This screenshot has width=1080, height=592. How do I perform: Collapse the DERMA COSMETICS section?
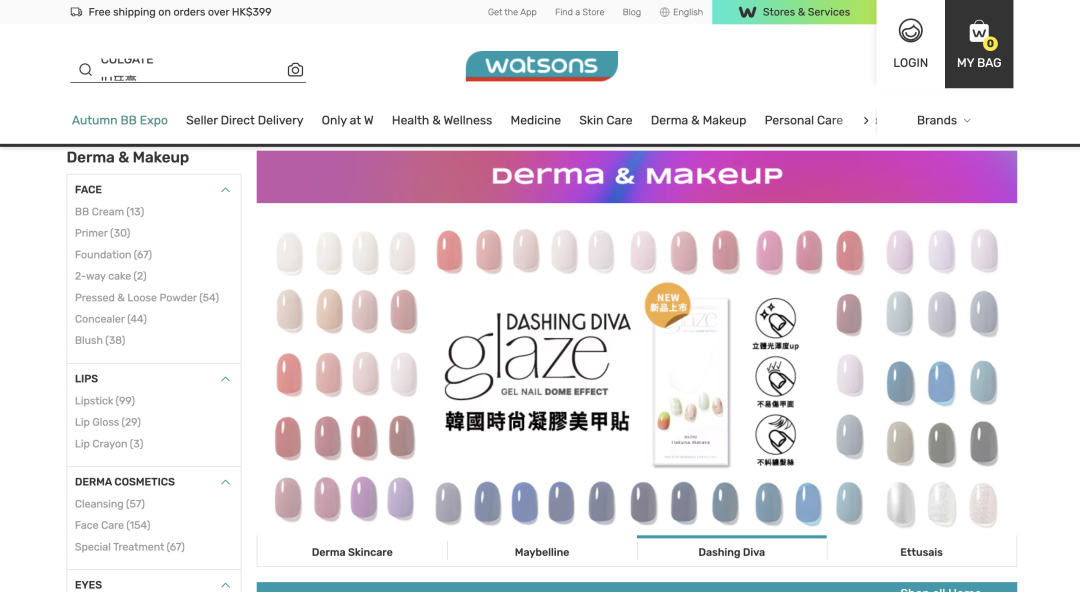225,482
